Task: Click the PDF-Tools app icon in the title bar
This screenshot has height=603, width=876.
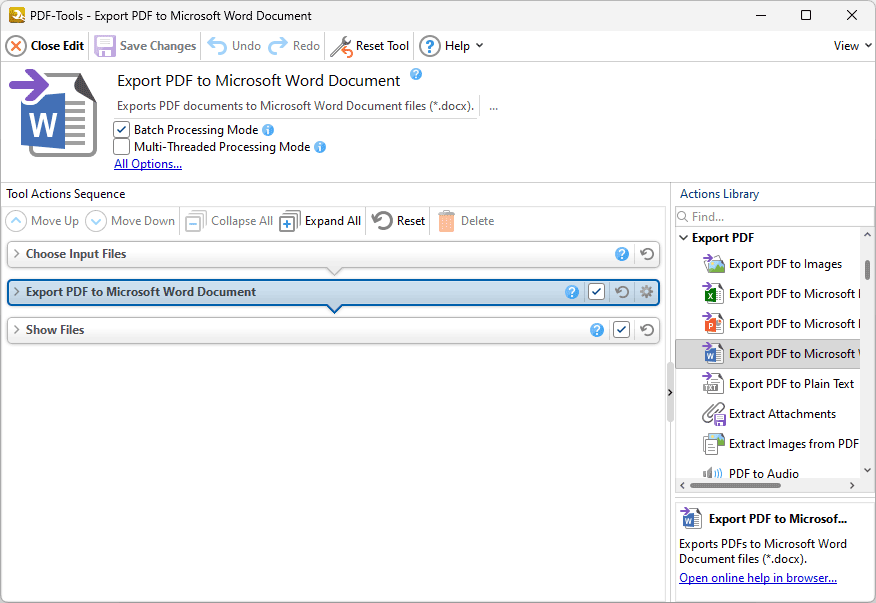Action: coord(17,15)
